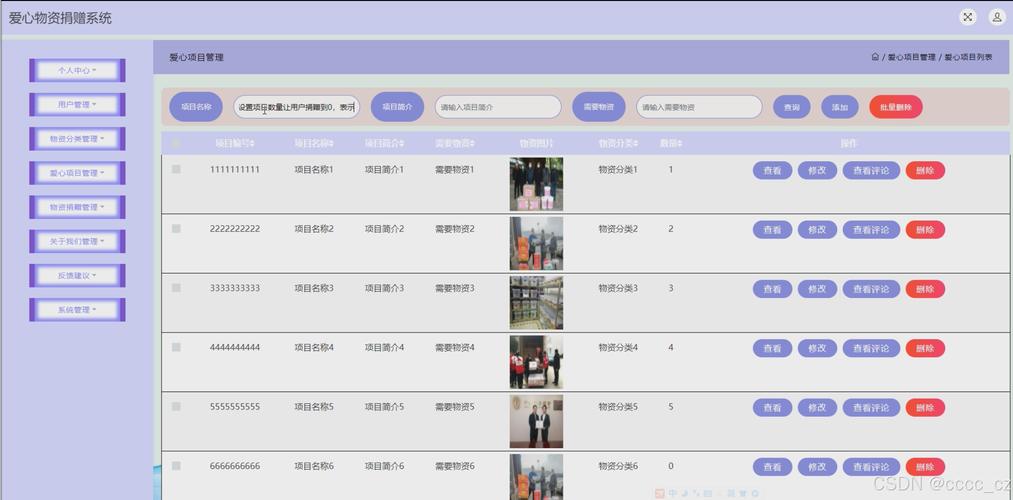
Task: Open the user account avatar icon
Action: [997, 17]
